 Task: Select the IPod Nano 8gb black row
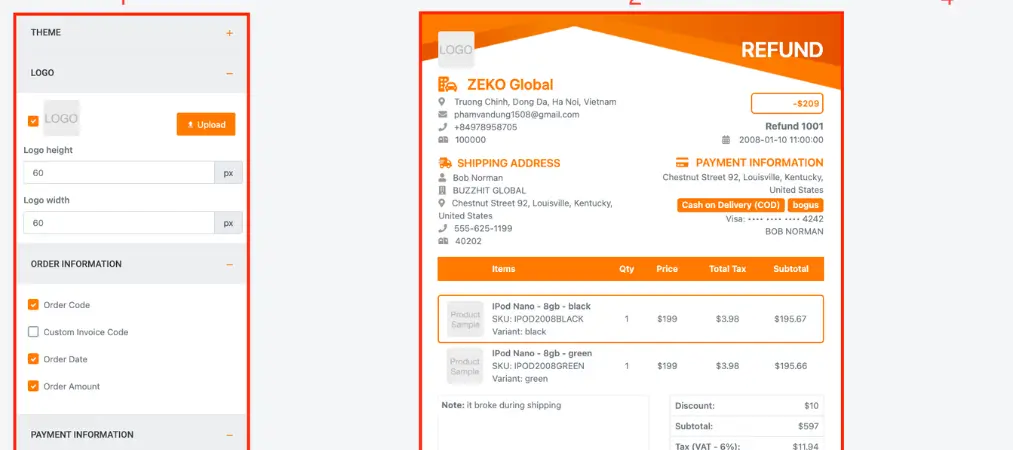[631, 319]
